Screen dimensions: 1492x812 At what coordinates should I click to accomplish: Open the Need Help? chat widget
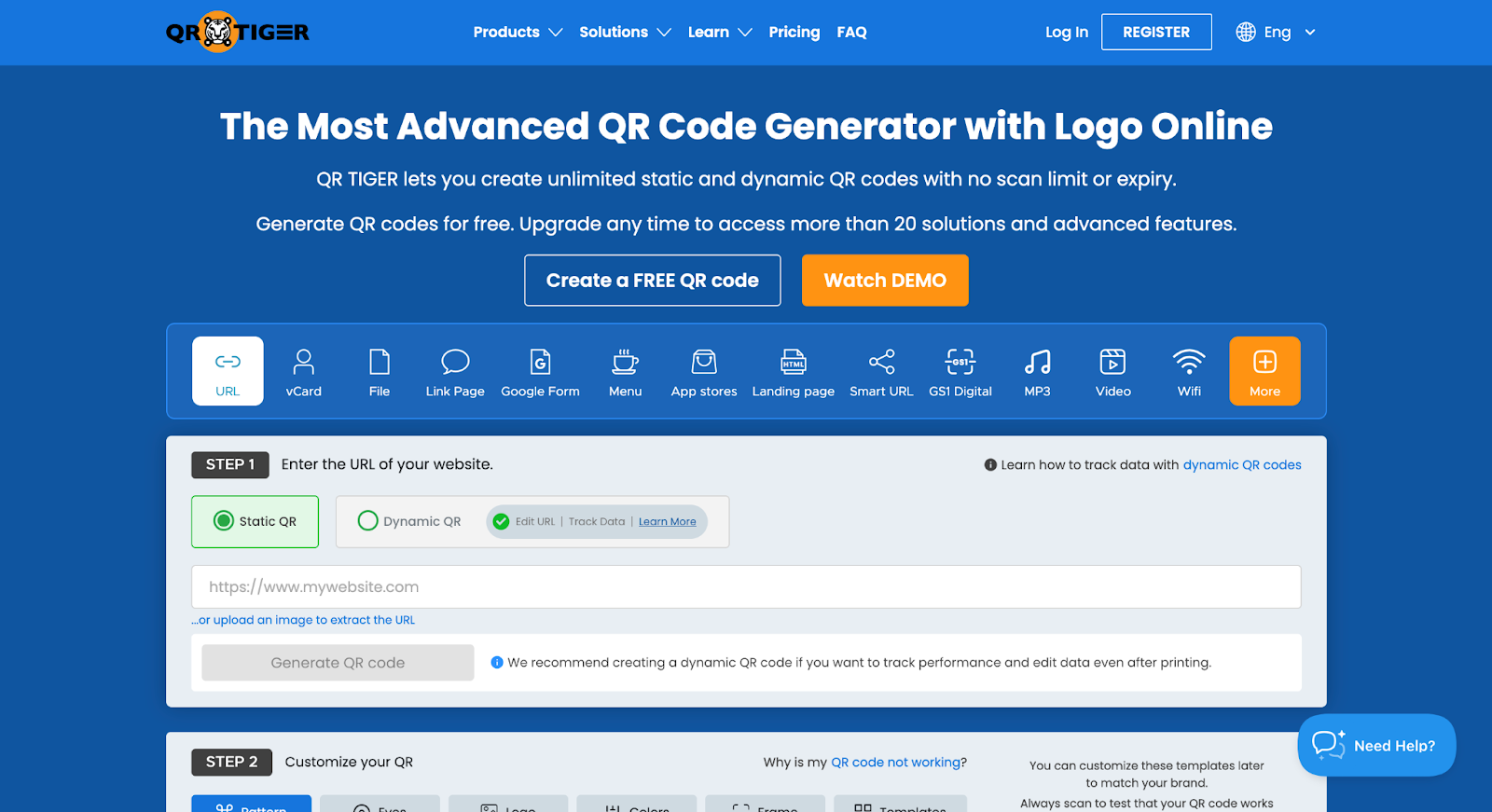[x=1376, y=745]
